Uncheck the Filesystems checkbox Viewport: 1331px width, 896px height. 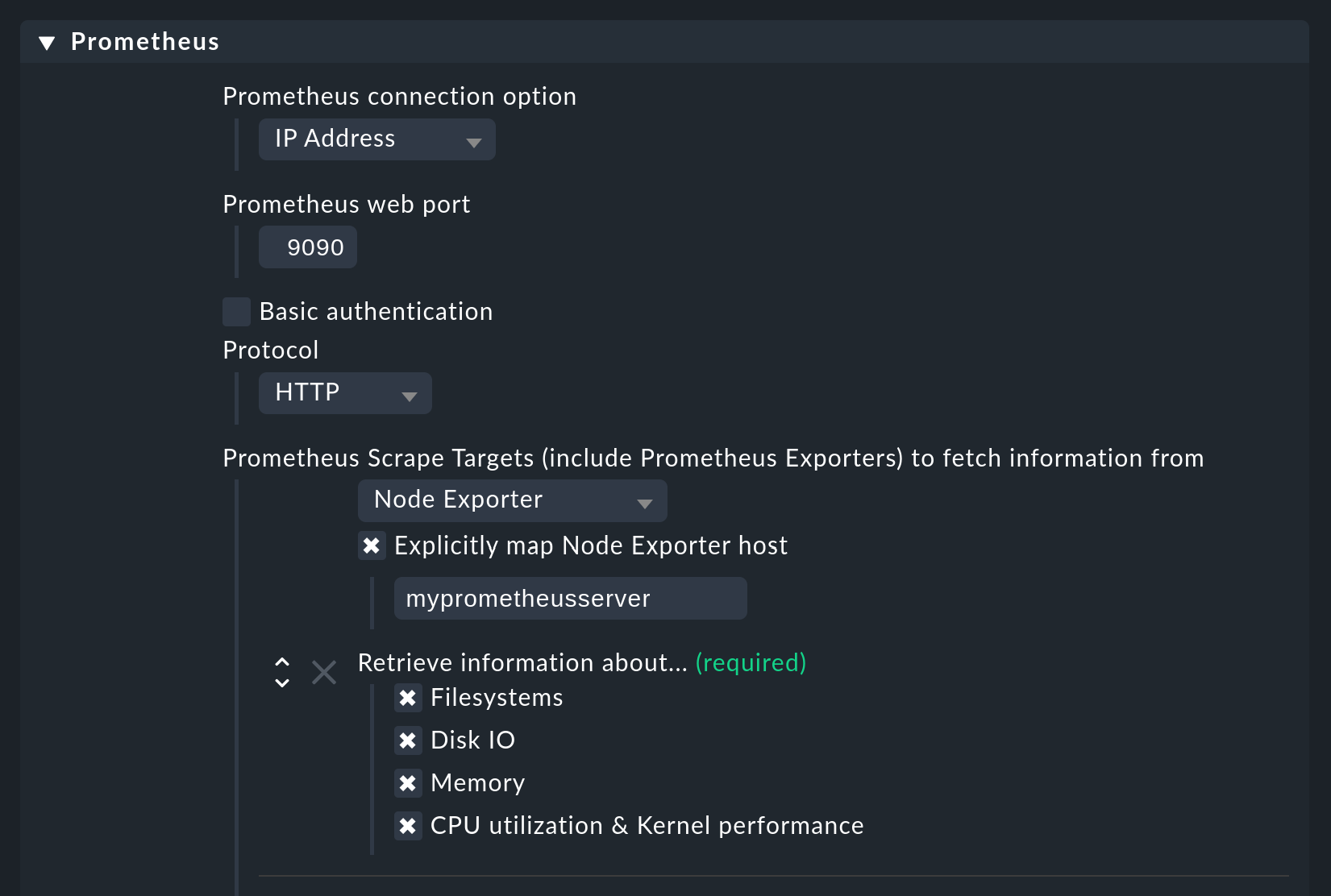click(408, 698)
